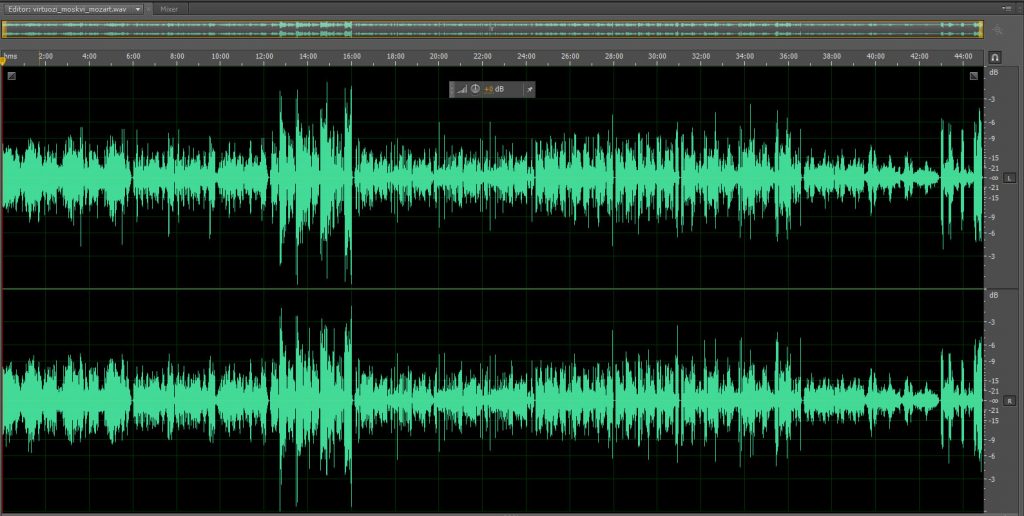Screen dimensions: 1024x516
Task: Click the amplitude knob in the floating HUD
Action: click(475, 89)
